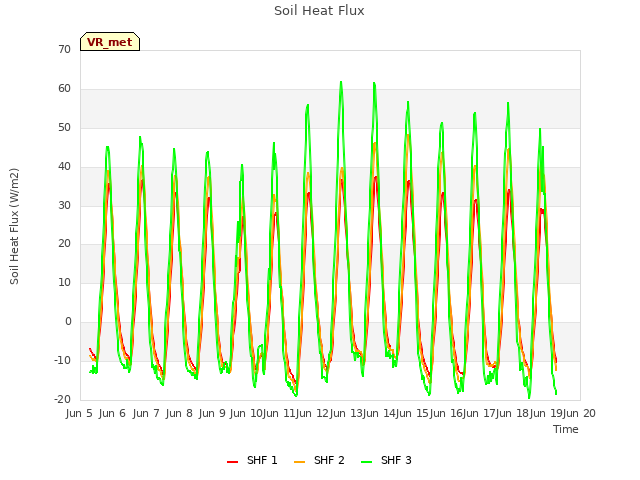640x480 pixels.
Task: Toggle the SHF 2 legend entry
Action: coord(319,460)
